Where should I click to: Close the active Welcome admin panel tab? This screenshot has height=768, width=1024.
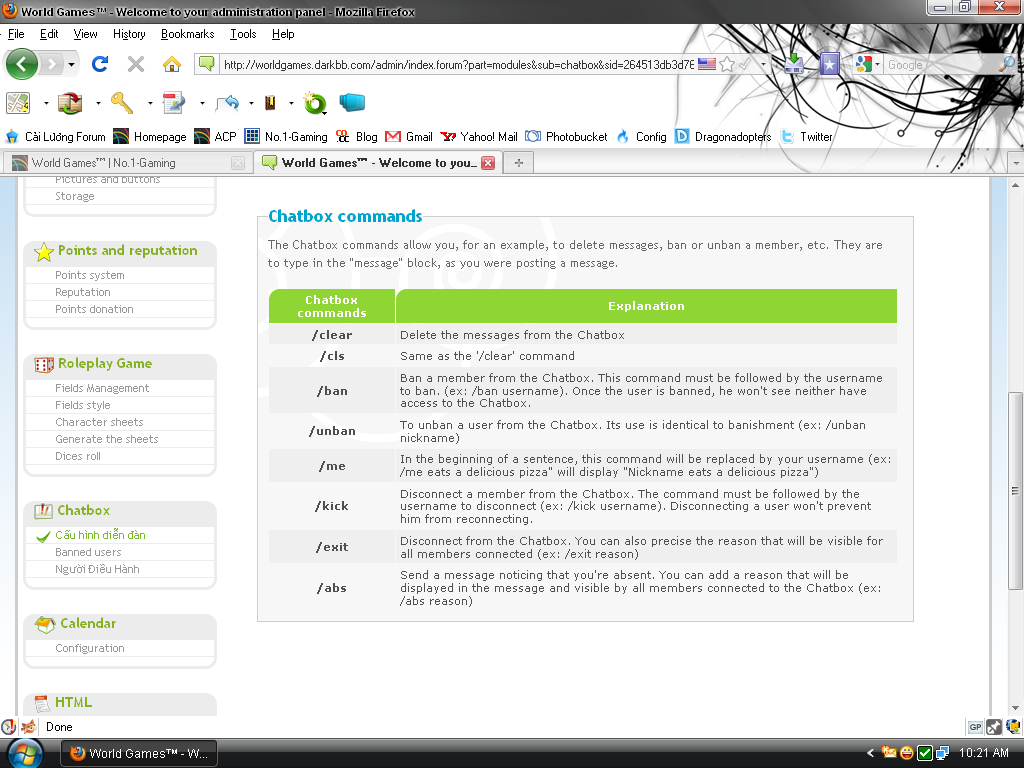488,163
